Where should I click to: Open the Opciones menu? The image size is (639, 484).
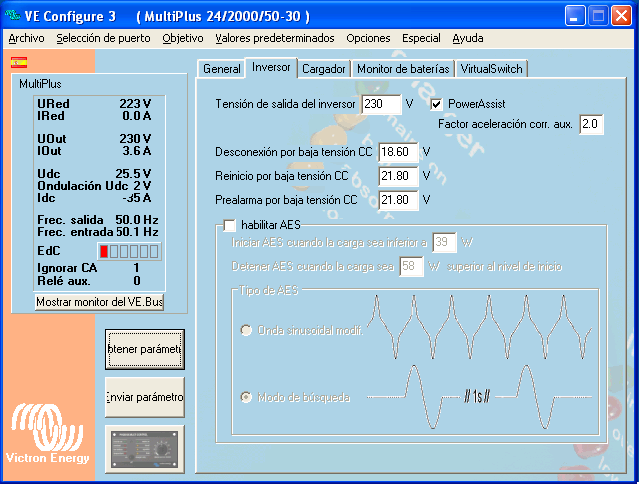click(368, 38)
